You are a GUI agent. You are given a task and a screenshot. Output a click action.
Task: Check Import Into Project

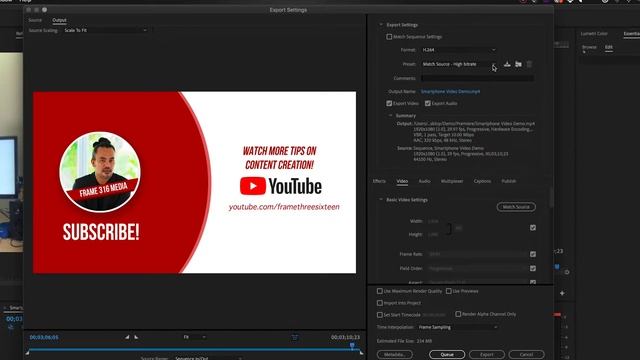click(380, 303)
